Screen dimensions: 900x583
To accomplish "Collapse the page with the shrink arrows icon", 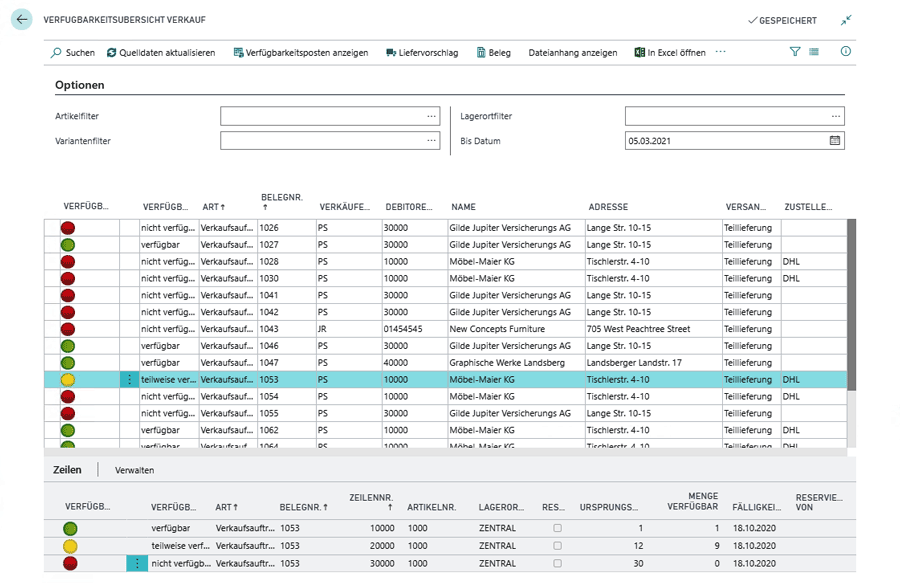I will 846,20.
